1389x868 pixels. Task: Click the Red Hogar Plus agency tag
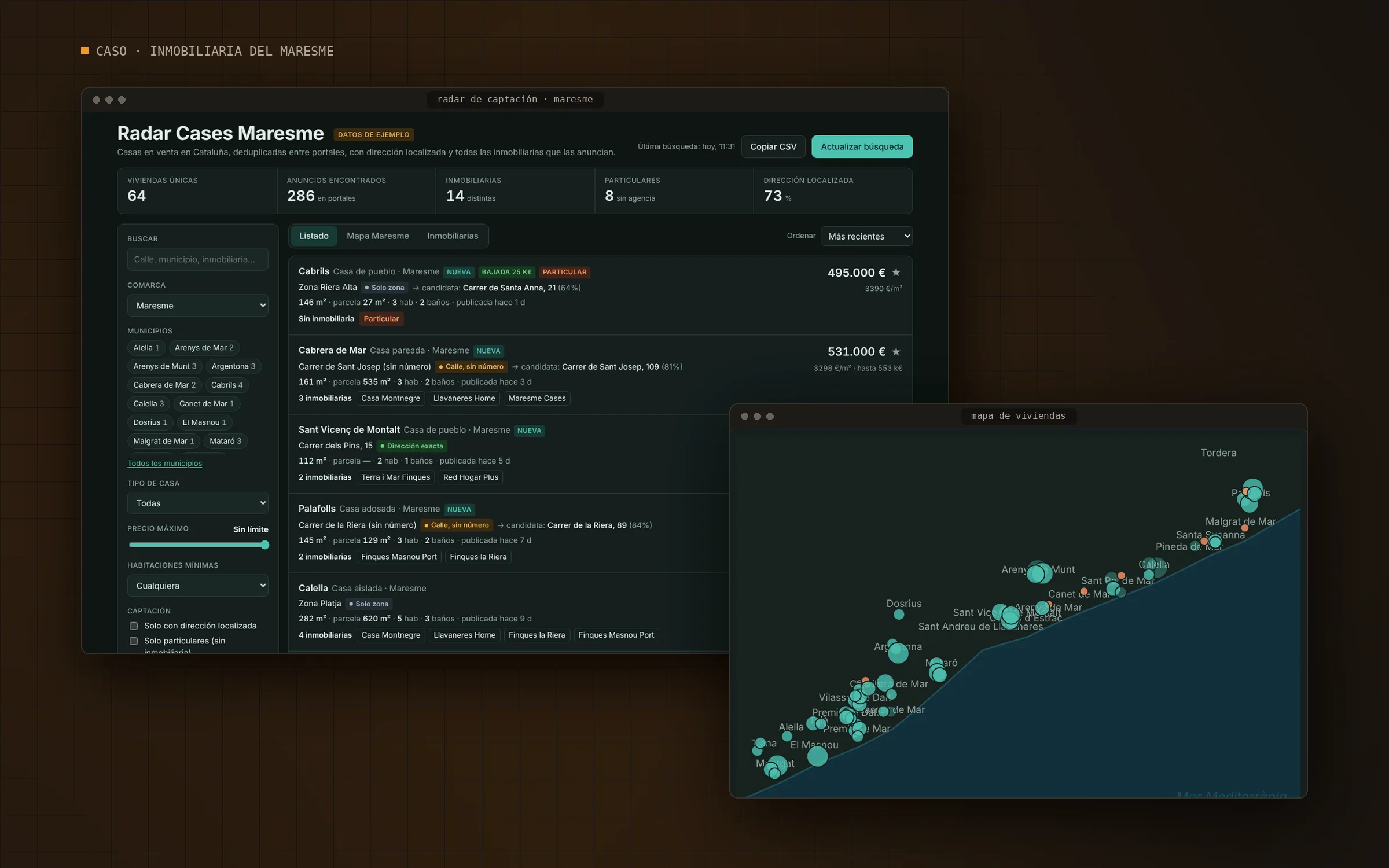click(471, 477)
